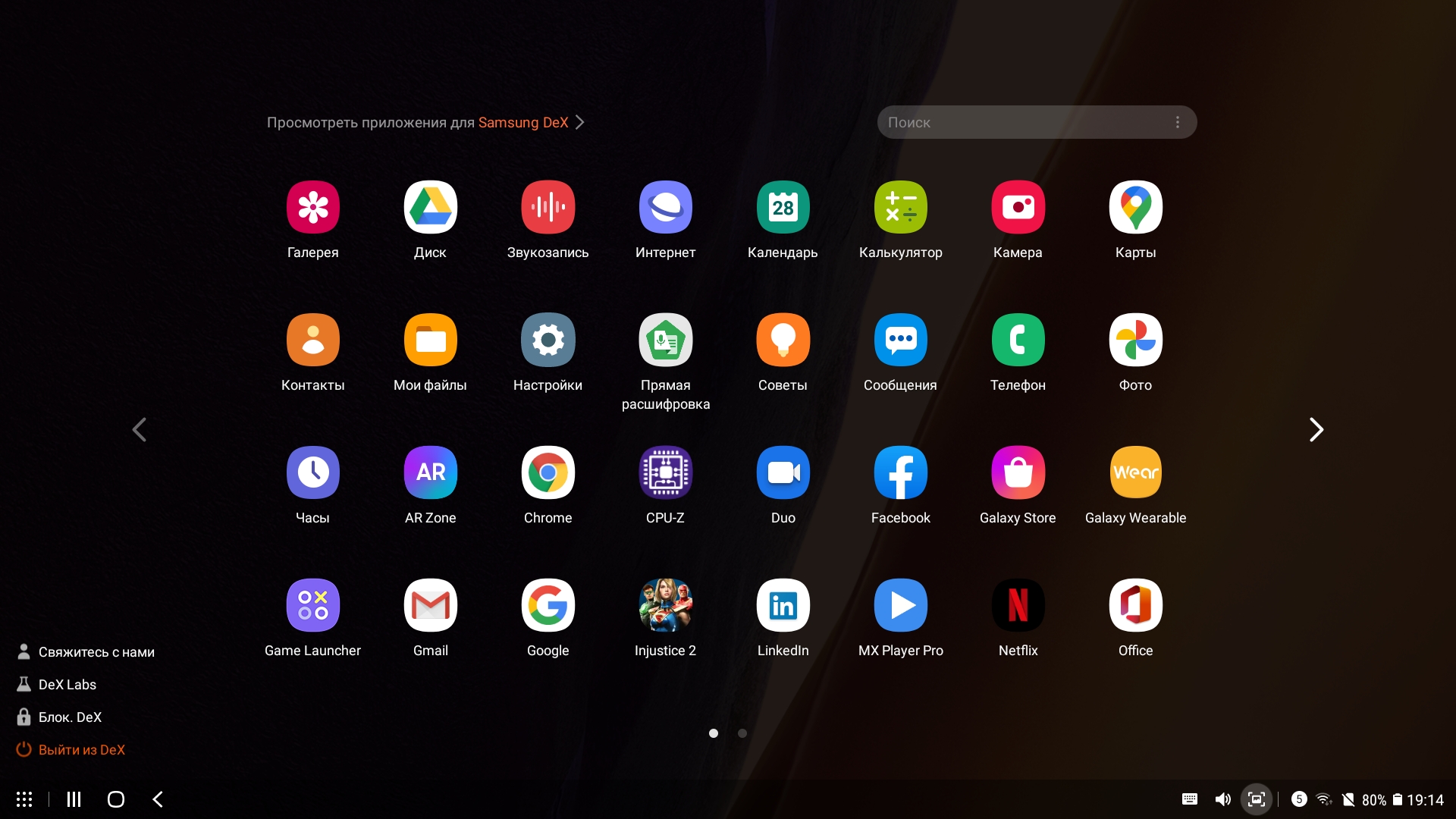The height and width of the screenshot is (819, 1456).
Task: Toggle the on-screen keyboard taskbar icon
Action: (x=1189, y=799)
